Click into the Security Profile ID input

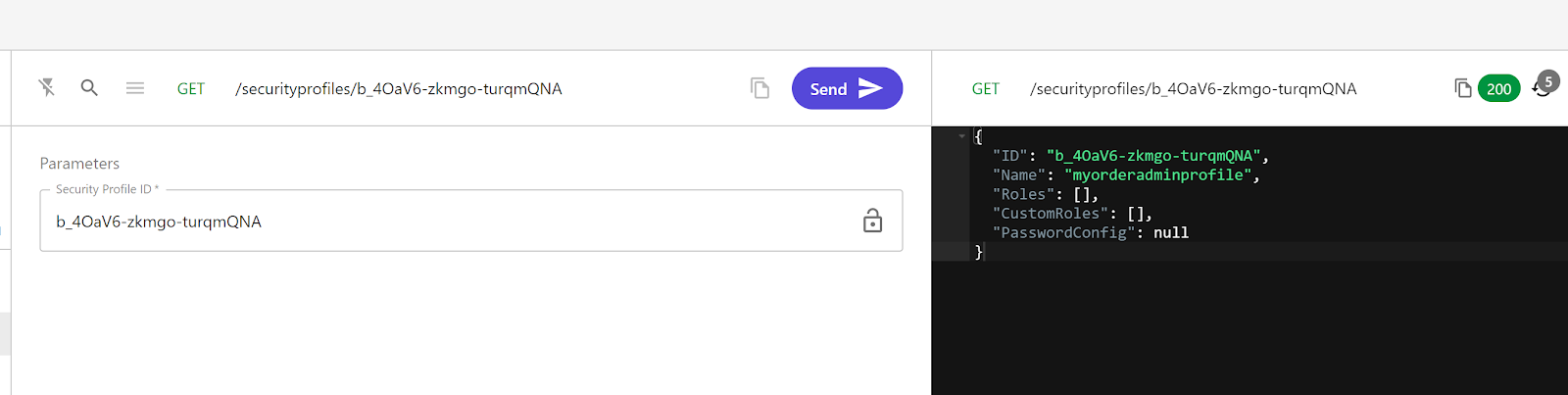(x=451, y=222)
